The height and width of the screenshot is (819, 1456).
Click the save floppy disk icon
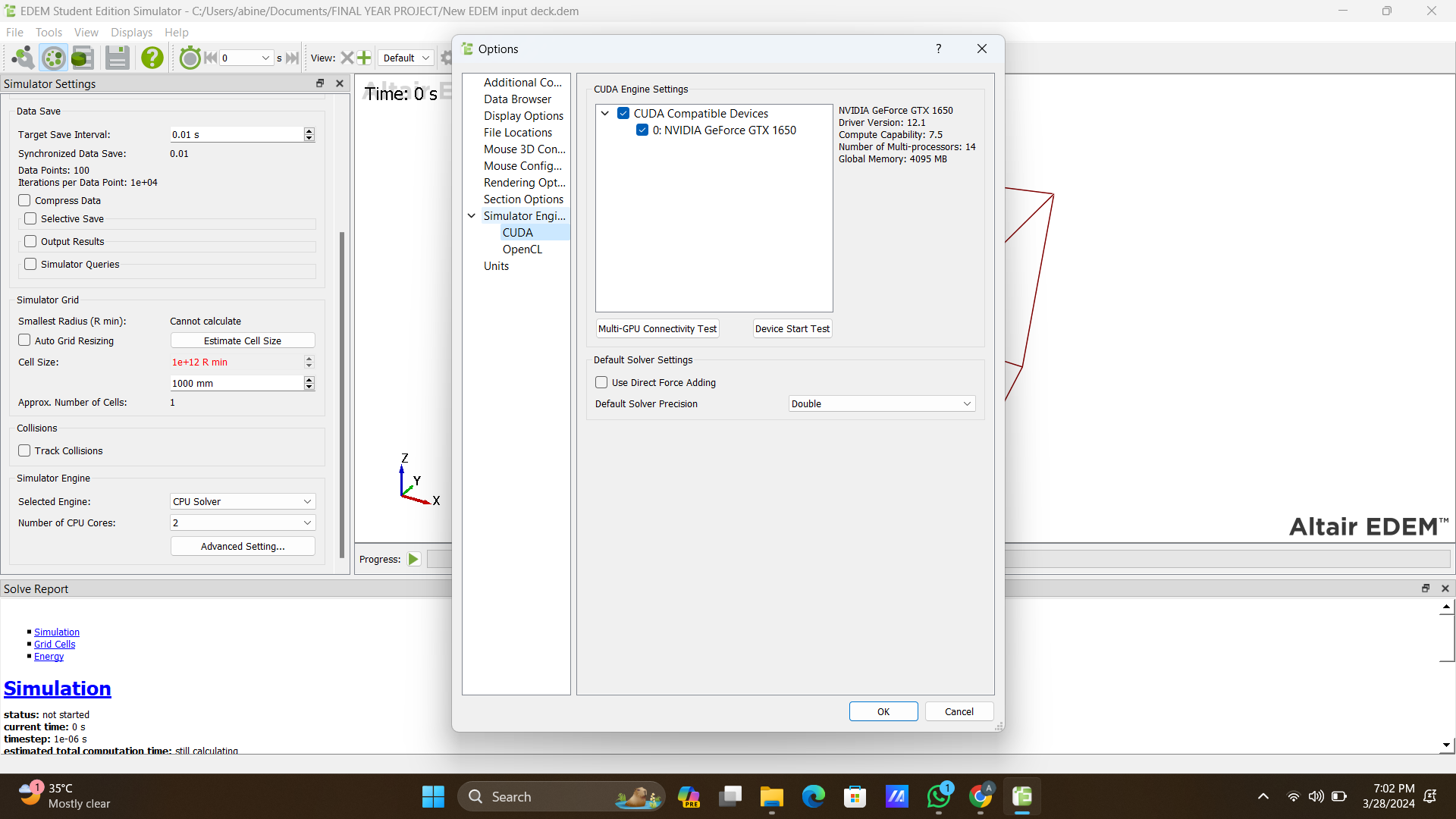[x=117, y=58]
